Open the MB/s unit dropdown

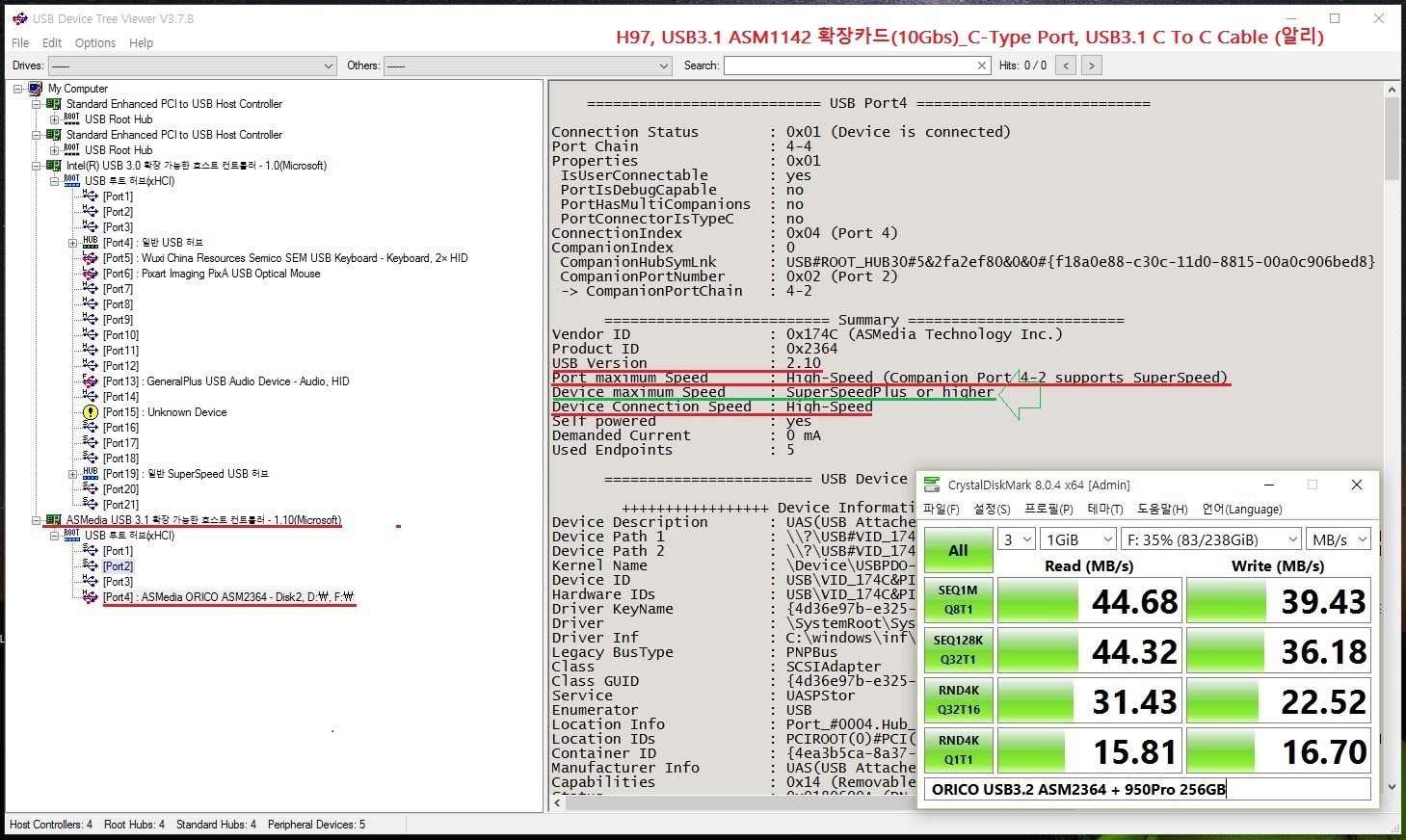(1339, 539)
